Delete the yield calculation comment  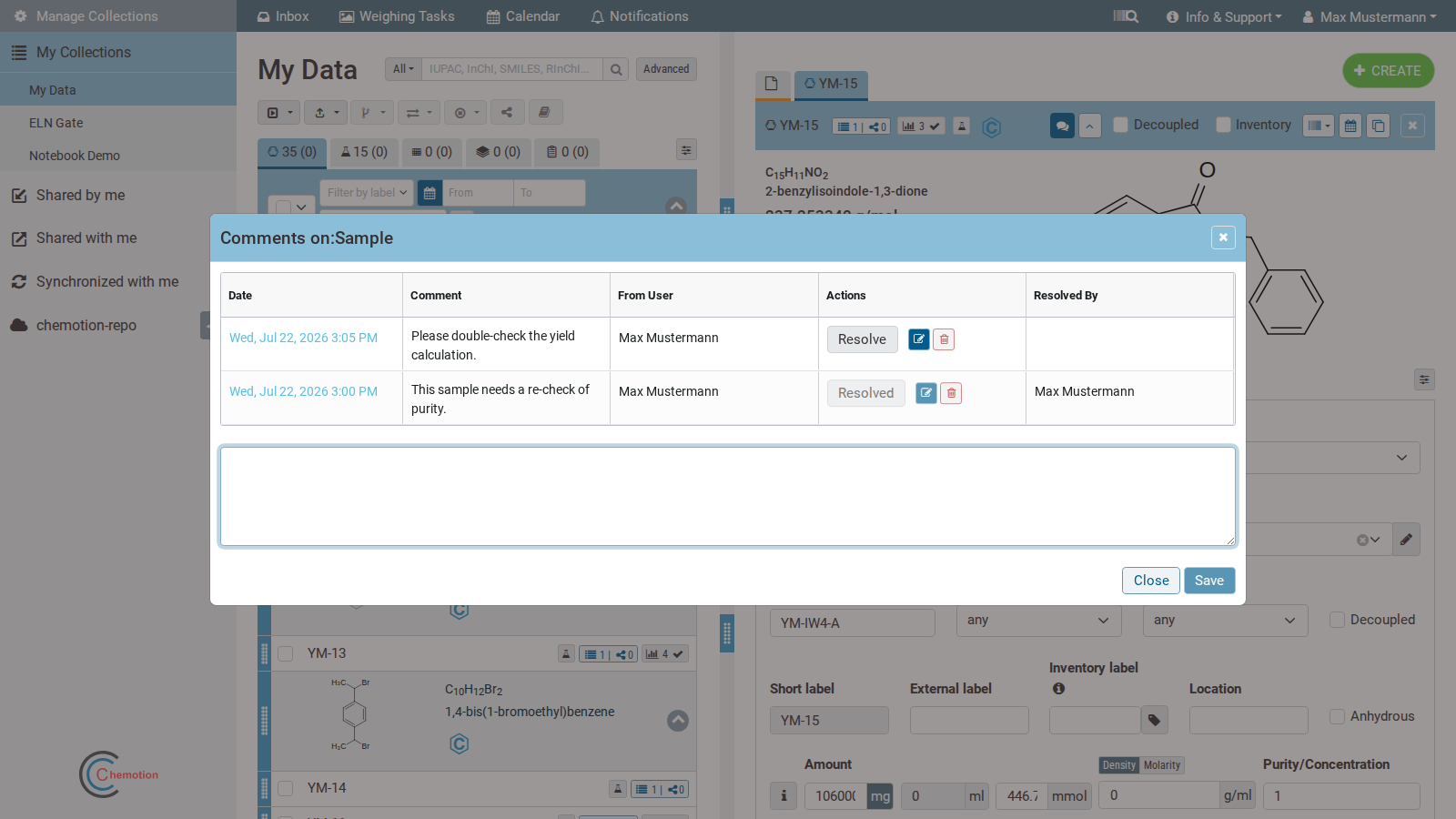click(x=945, y=339)
